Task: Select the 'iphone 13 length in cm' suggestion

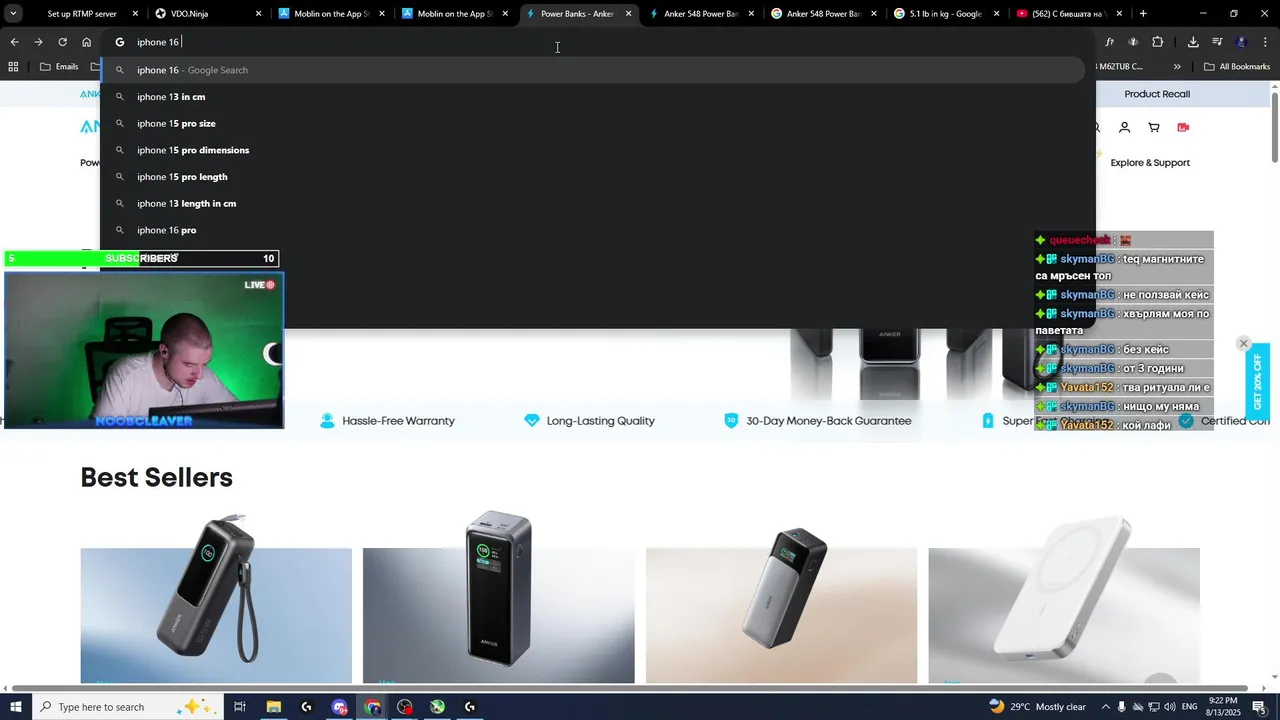Action: pyautogui.click(x=593, y=203)
